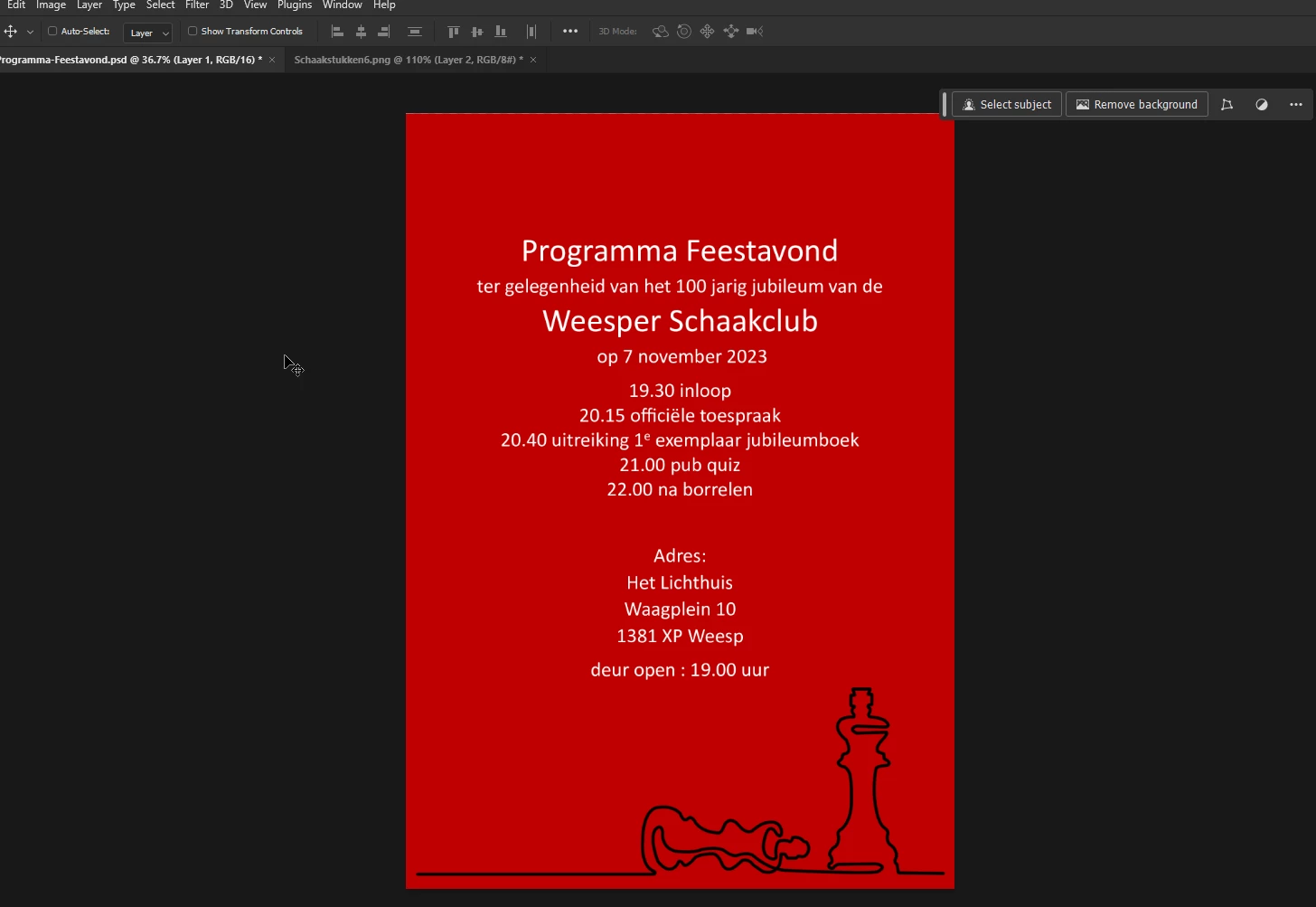Enable the Auto-Select checkbox
This screenshot has height=907, width=1316.
point(52,31)
